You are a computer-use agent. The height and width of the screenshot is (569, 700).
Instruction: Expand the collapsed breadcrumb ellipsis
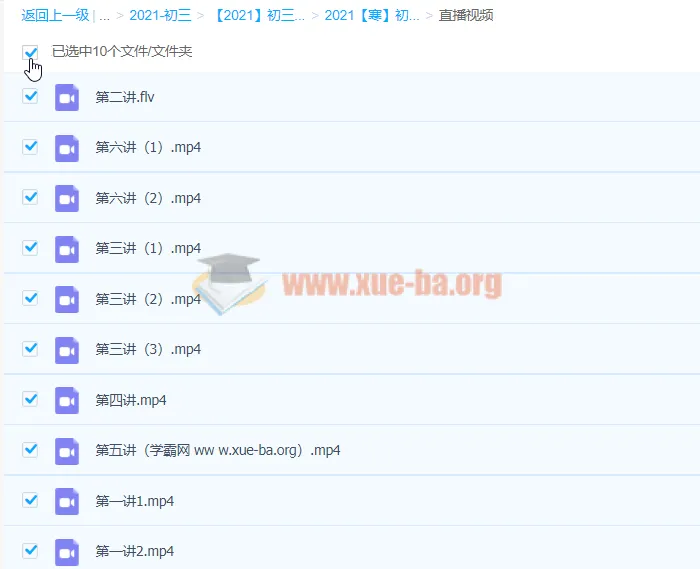click(104, 16)
